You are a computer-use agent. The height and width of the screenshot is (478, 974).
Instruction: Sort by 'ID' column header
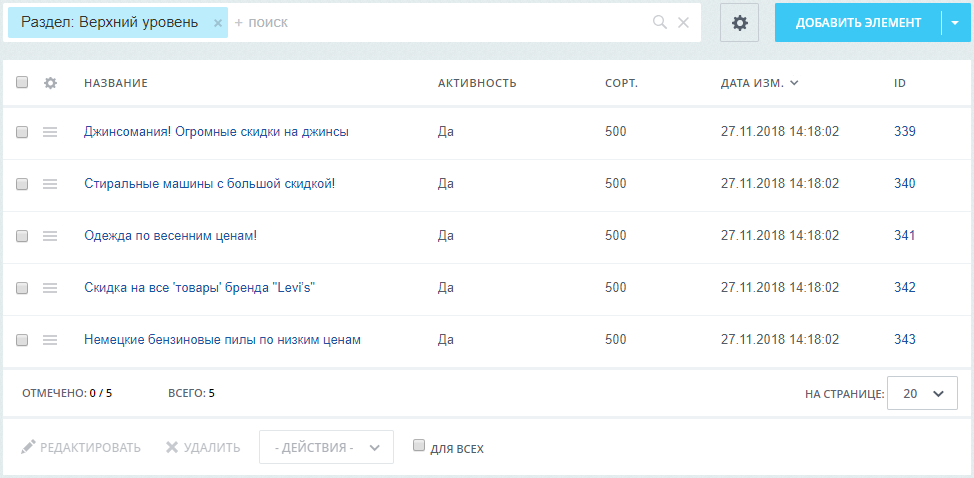click(x=899, y=83)
